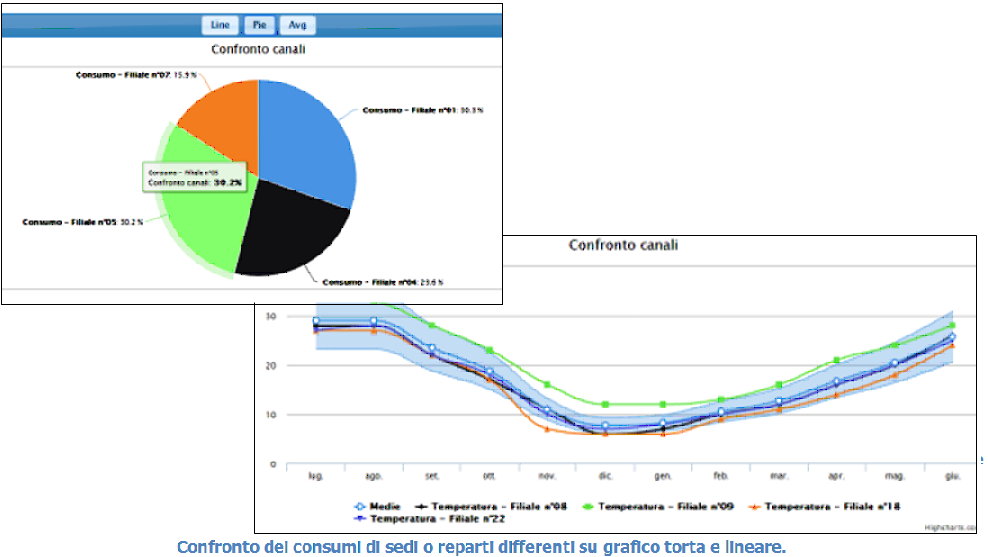988x557 pixels.
Task: Hide Temperatura Filiale n°08 series in legend
Action: click(x=490, y=507)
